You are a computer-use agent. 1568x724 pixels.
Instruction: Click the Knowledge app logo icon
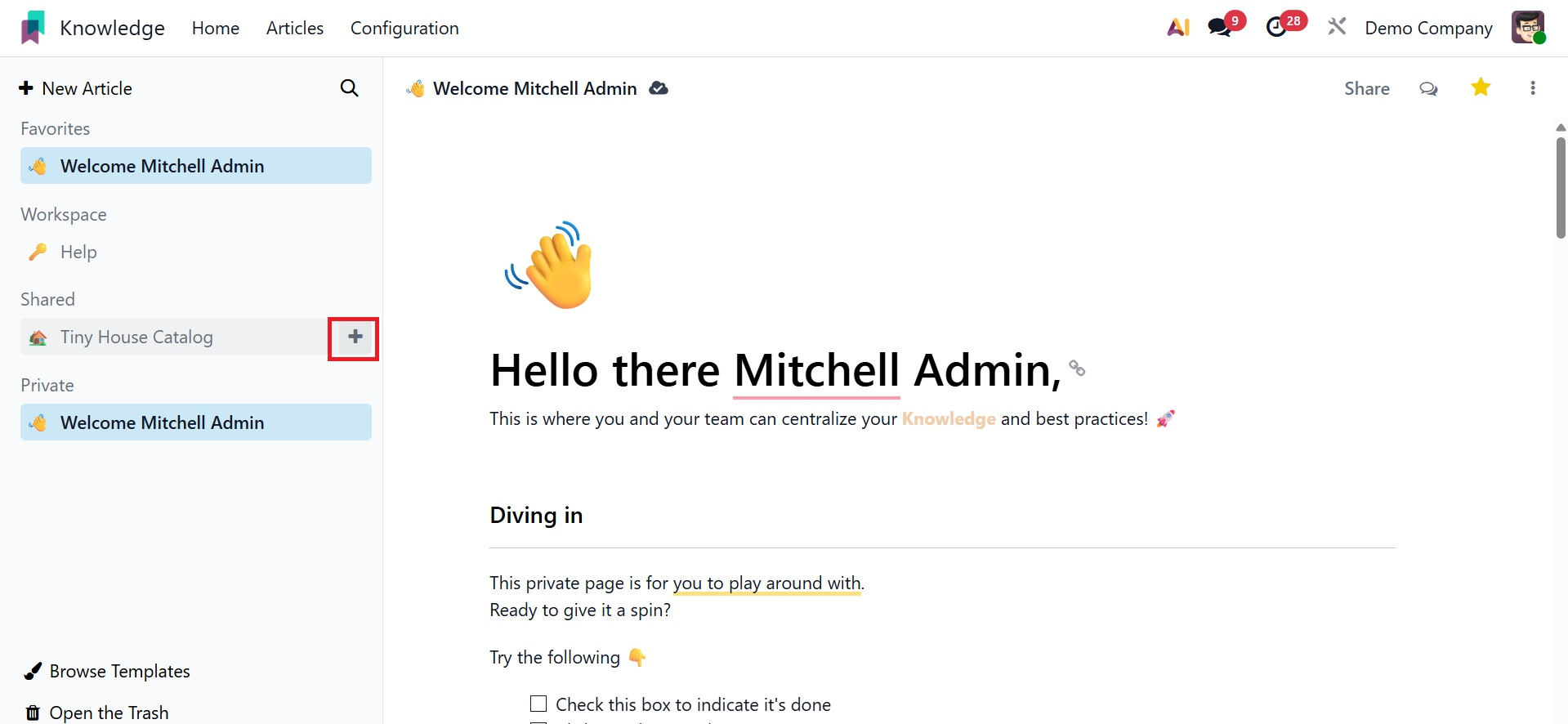click(x=33, y=28)
